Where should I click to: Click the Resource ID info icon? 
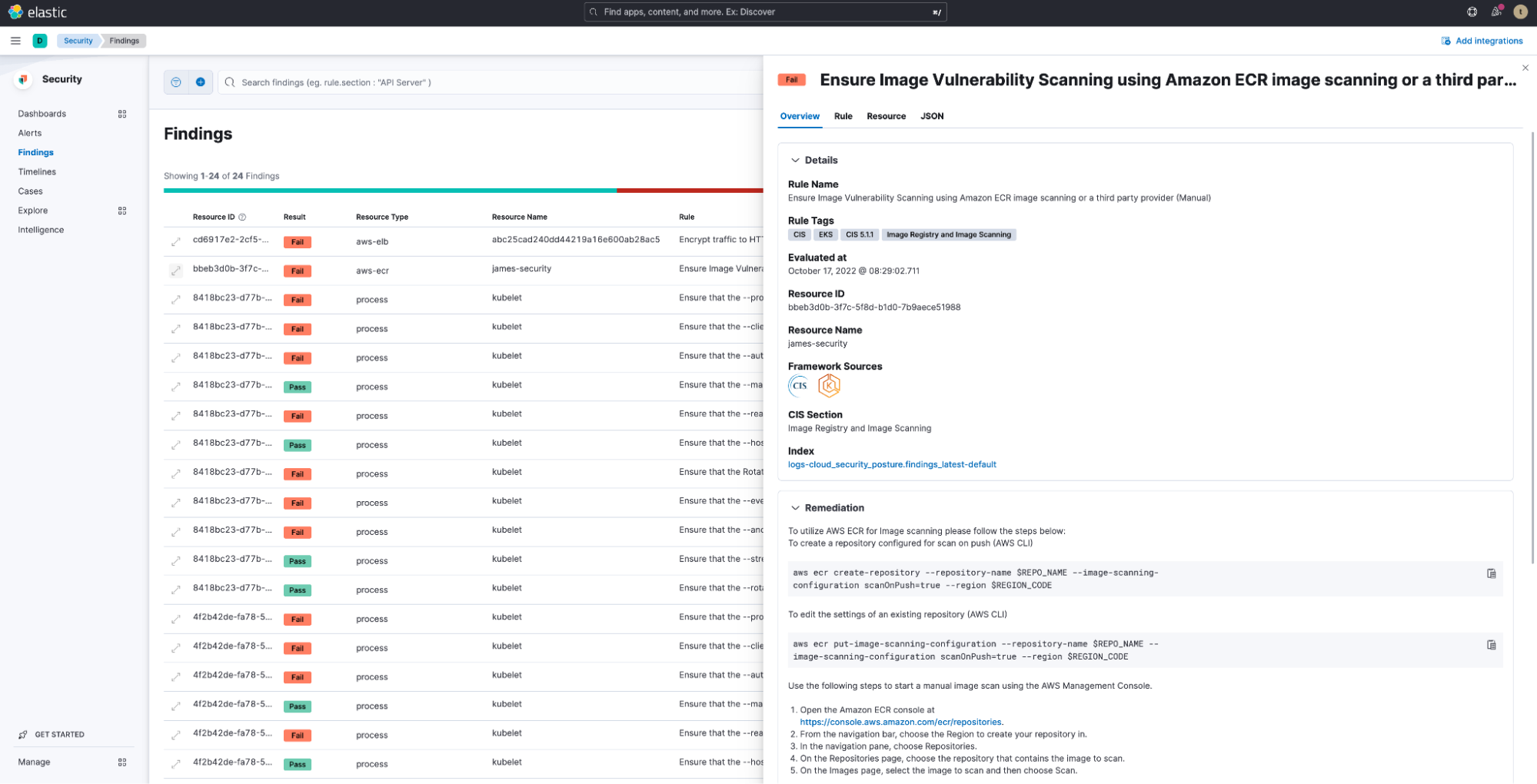click(242, 218)
